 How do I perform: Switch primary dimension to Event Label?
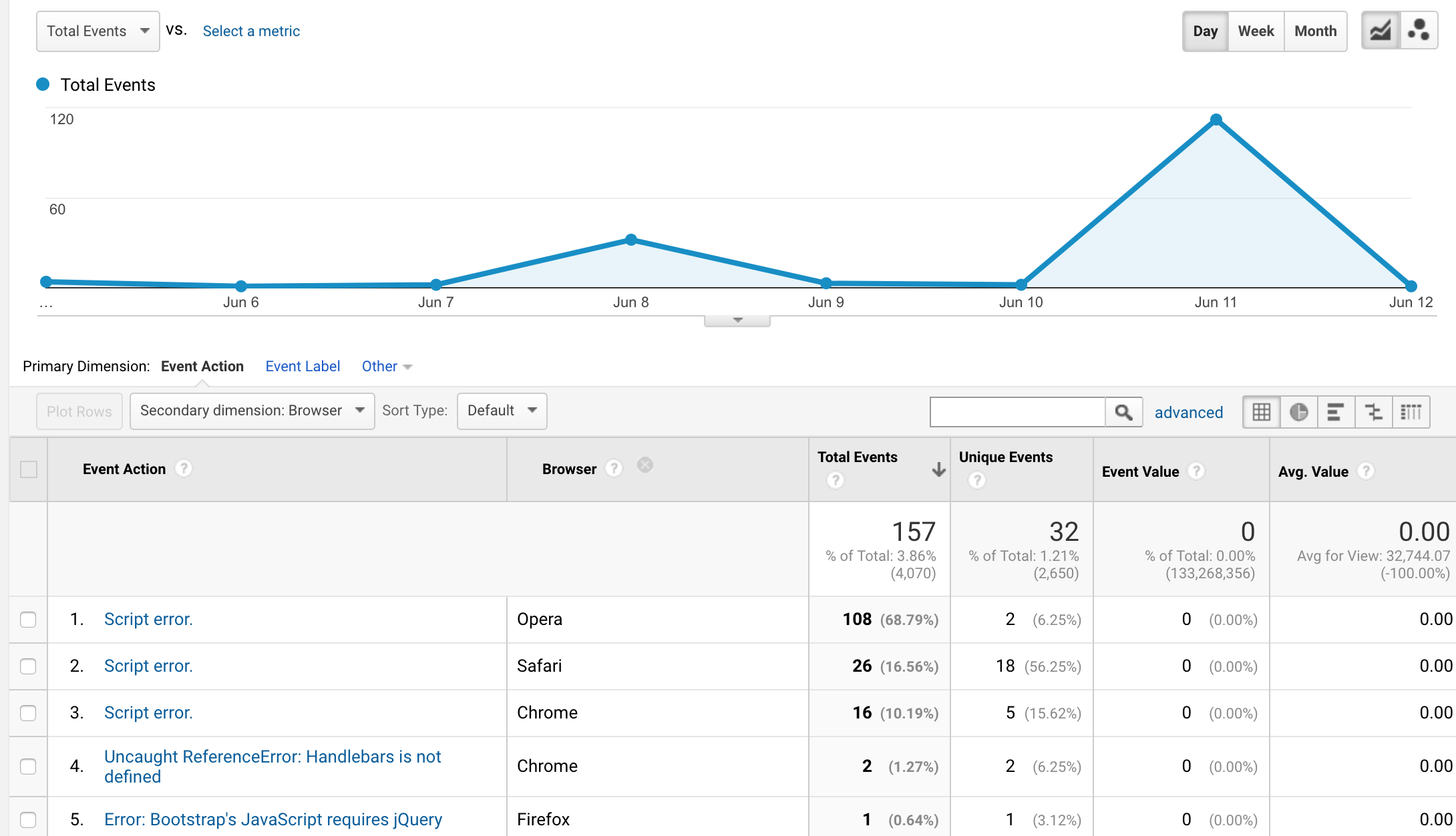coord(303,367)
